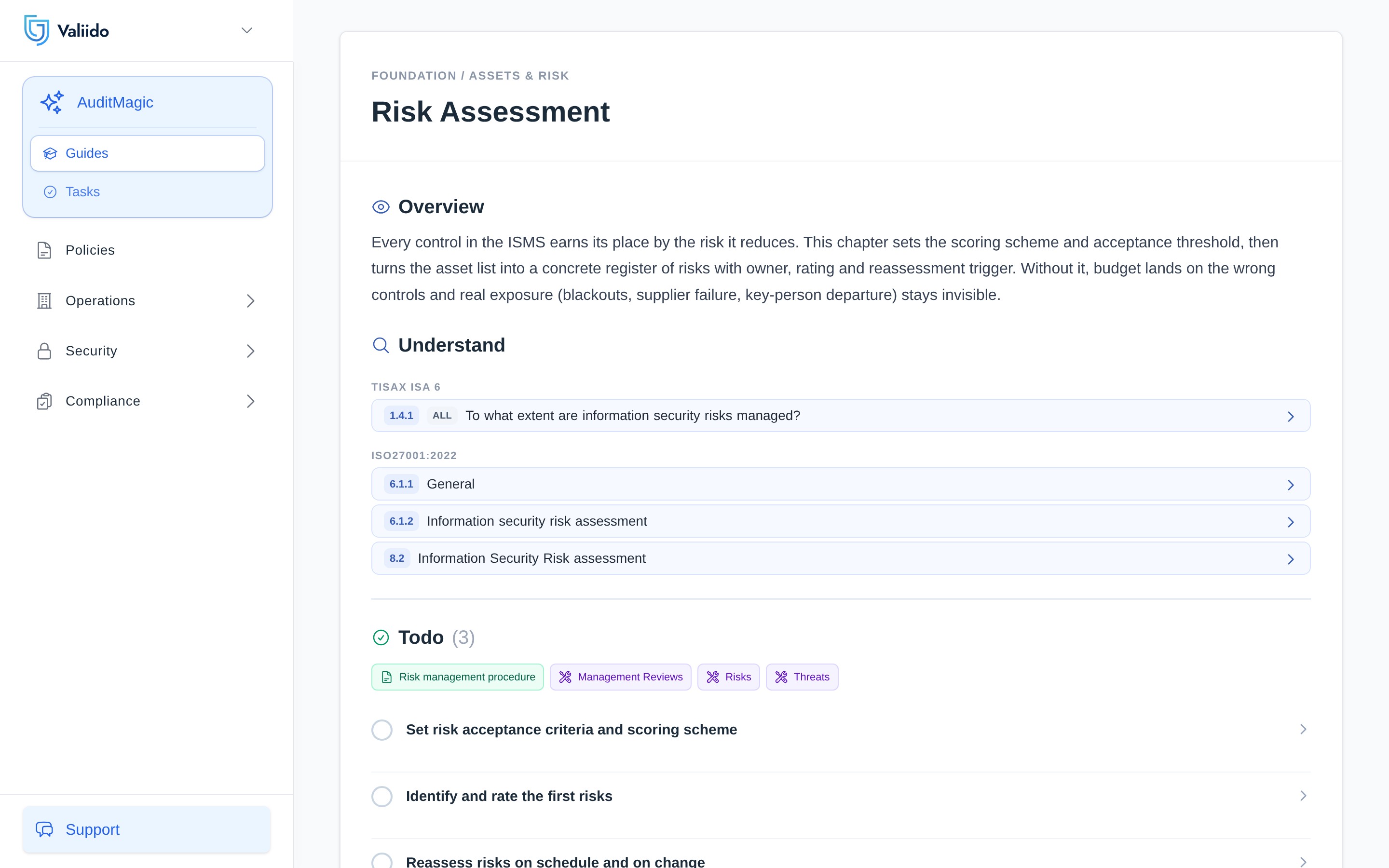Open Identify and rate the first risks
This screenshot has width=1389, height=868.
tap(509, 796)
